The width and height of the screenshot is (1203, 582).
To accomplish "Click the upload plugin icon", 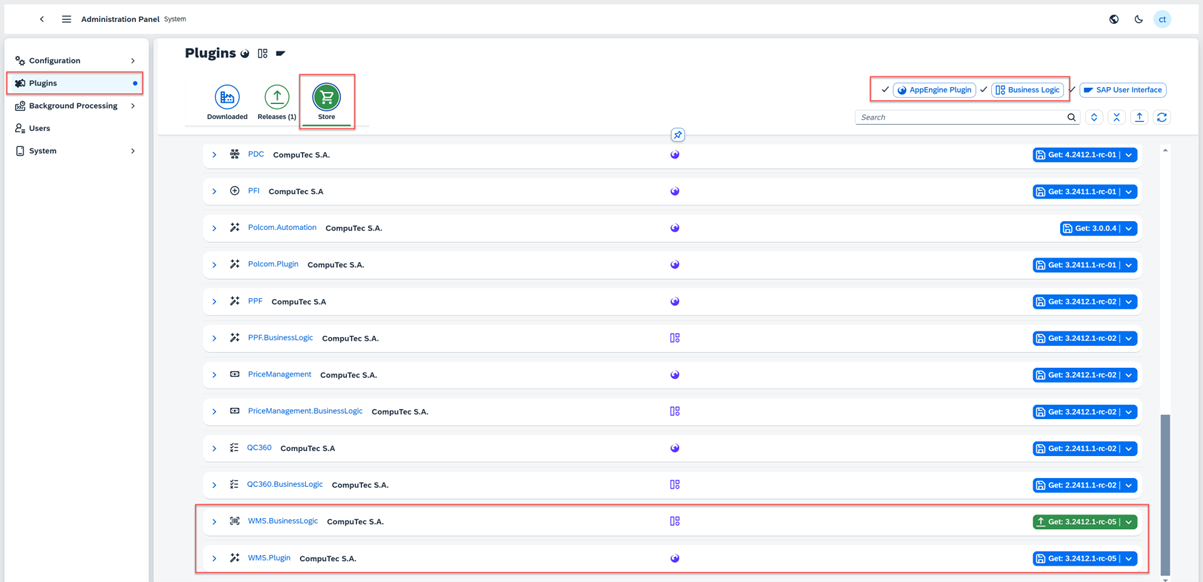I will coord(1139,118).
